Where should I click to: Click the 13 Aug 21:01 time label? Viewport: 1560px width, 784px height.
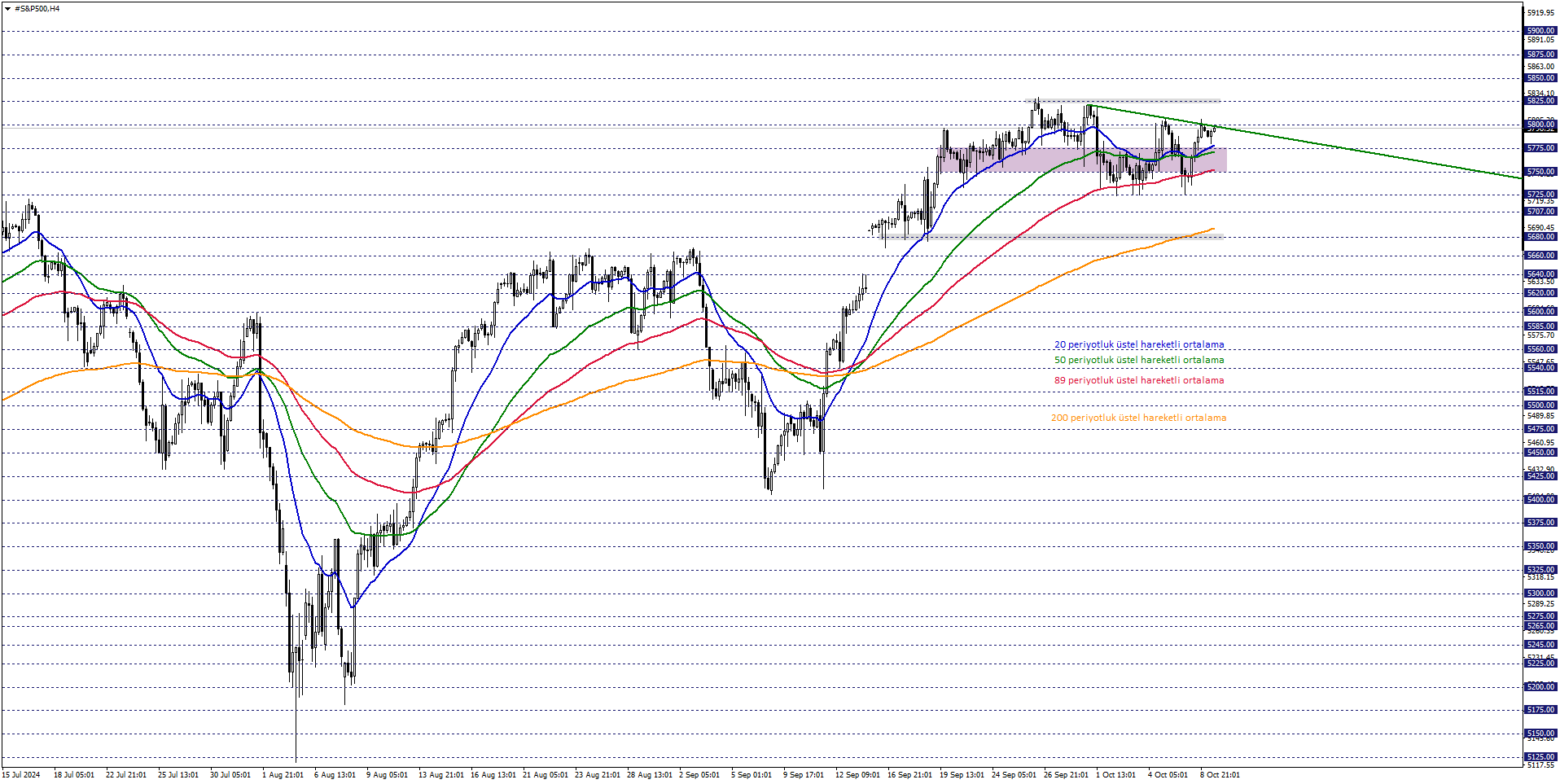pos(441,775)
